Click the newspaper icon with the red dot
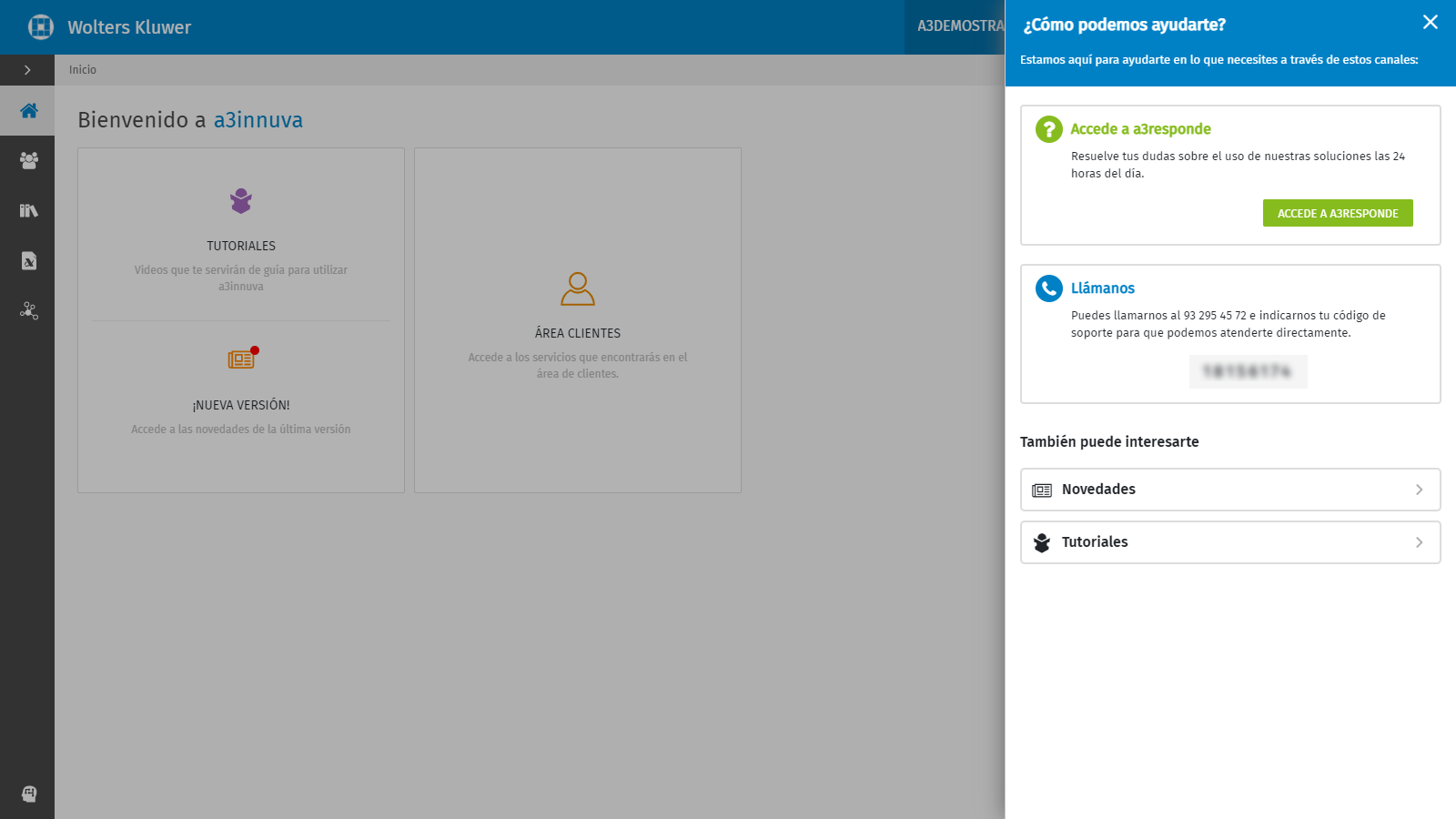The height and width of the screenshot is (819, 1456). 242,359
